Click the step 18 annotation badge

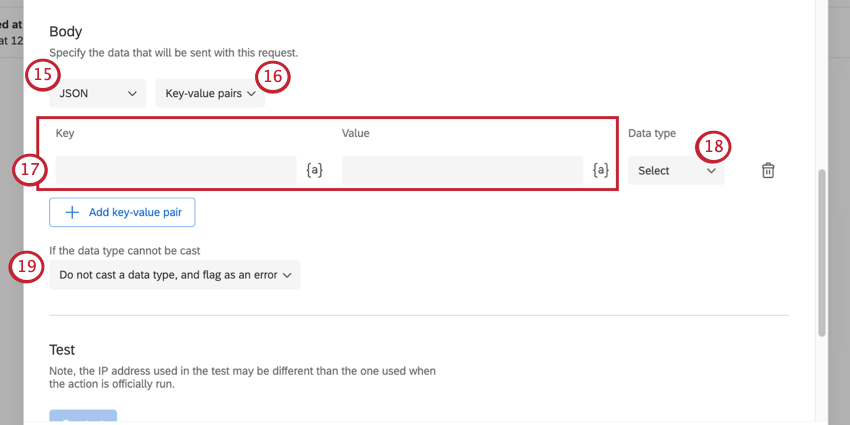coord(713,146)
